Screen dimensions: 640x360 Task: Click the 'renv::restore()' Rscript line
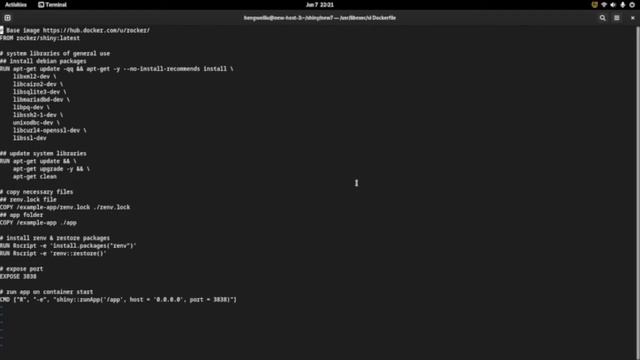tap(53, 253)
